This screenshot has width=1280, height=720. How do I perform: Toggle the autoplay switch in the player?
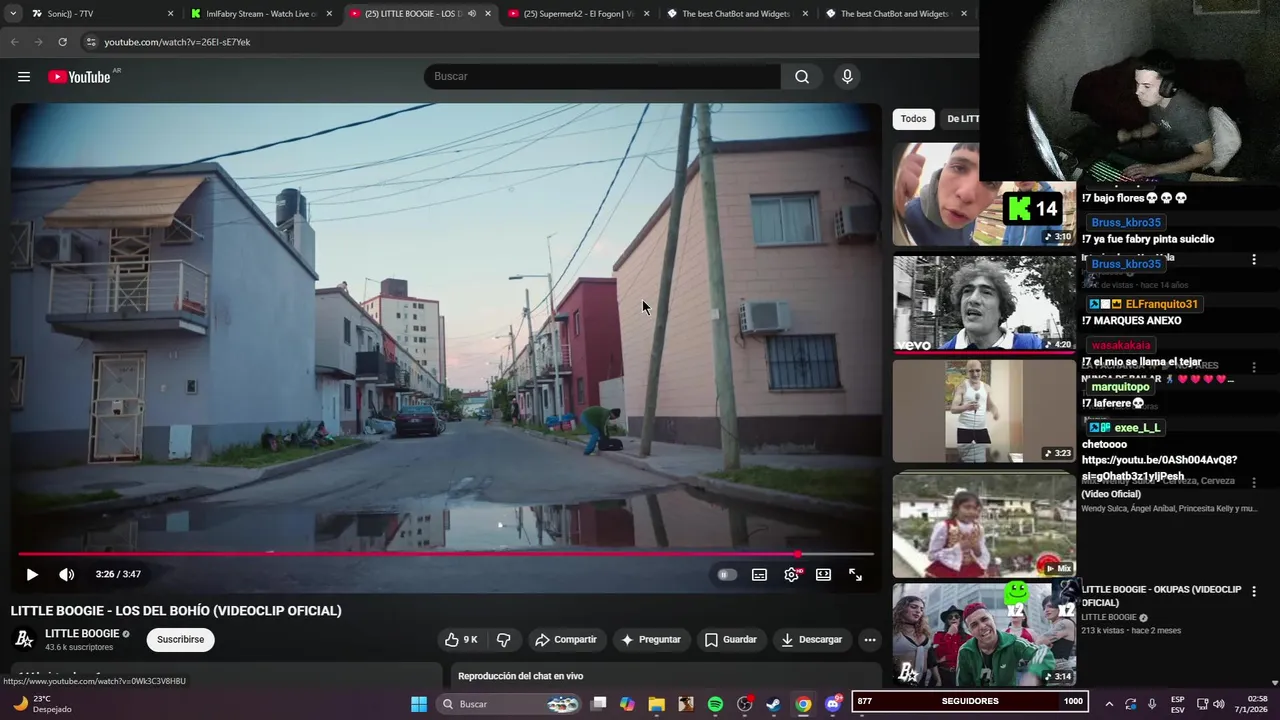point(727,575)
